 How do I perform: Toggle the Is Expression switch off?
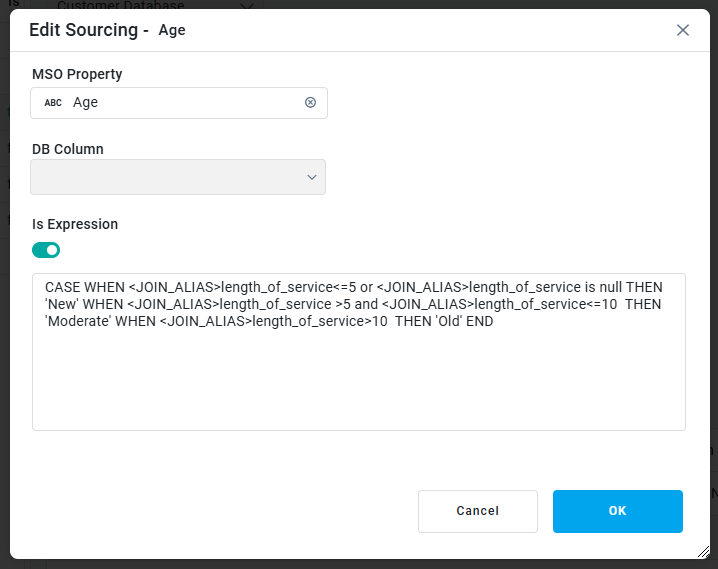(46, 250)
